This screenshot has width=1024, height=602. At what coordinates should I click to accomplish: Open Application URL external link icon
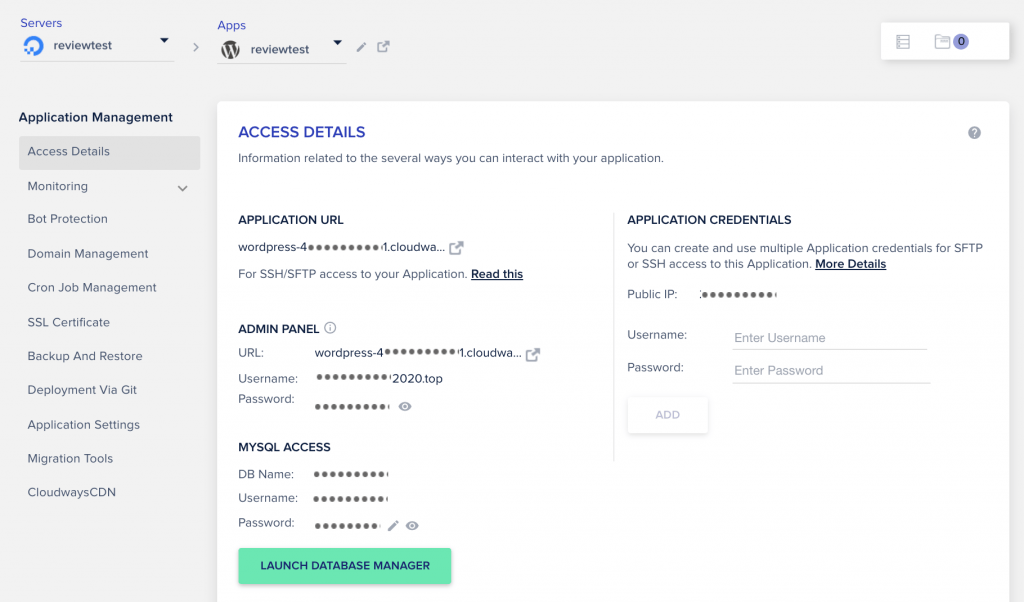click(456, 247)
